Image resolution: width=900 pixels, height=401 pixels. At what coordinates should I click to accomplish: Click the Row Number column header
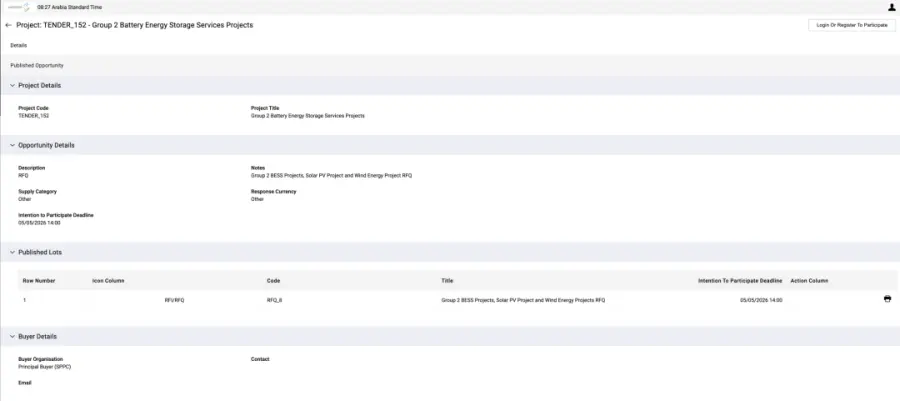(x=39, y=281)
